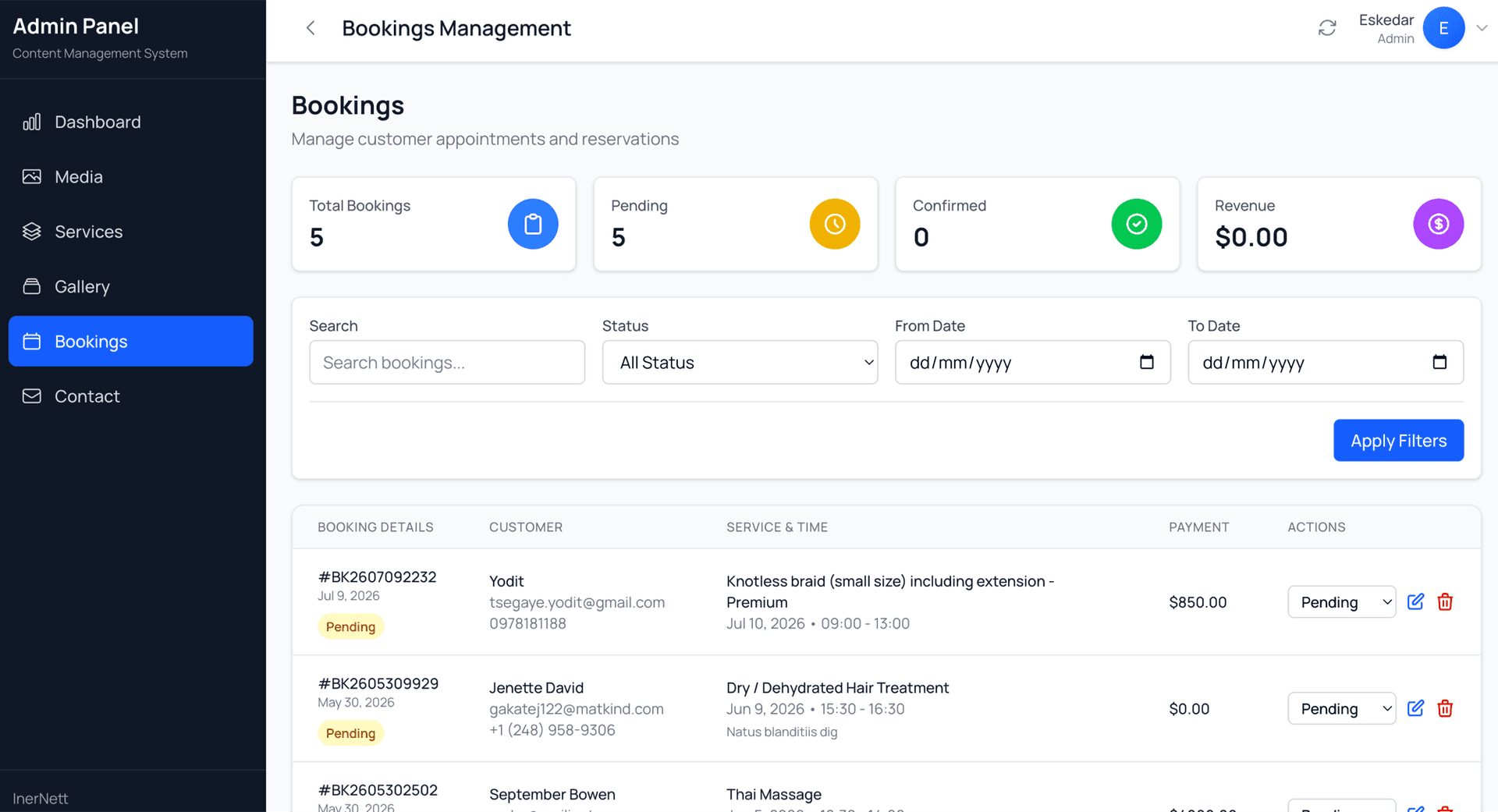Open the Media section
This screenshot has height=812, width=1498.
(131, 177)
